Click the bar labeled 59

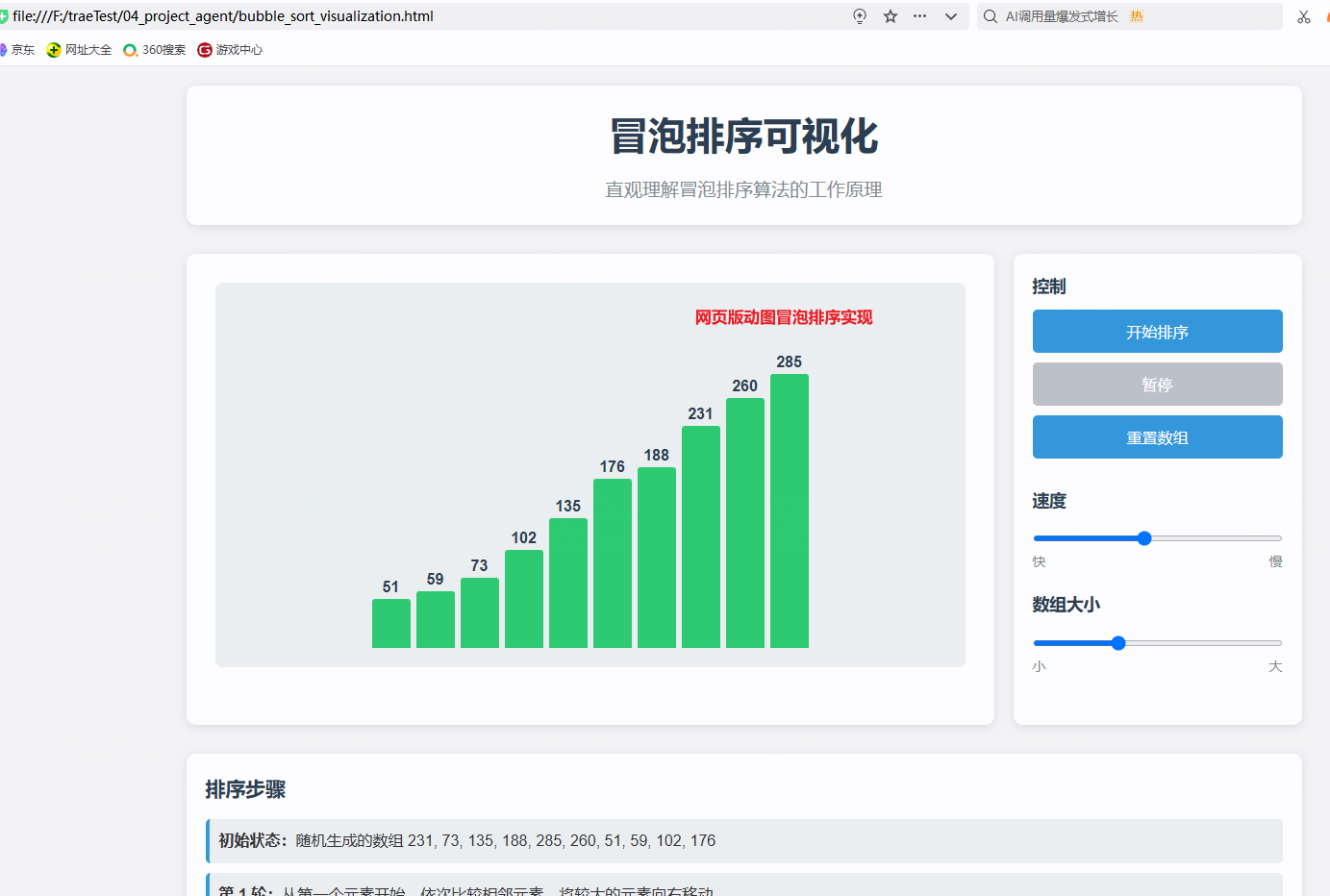(x=436, y=619)
